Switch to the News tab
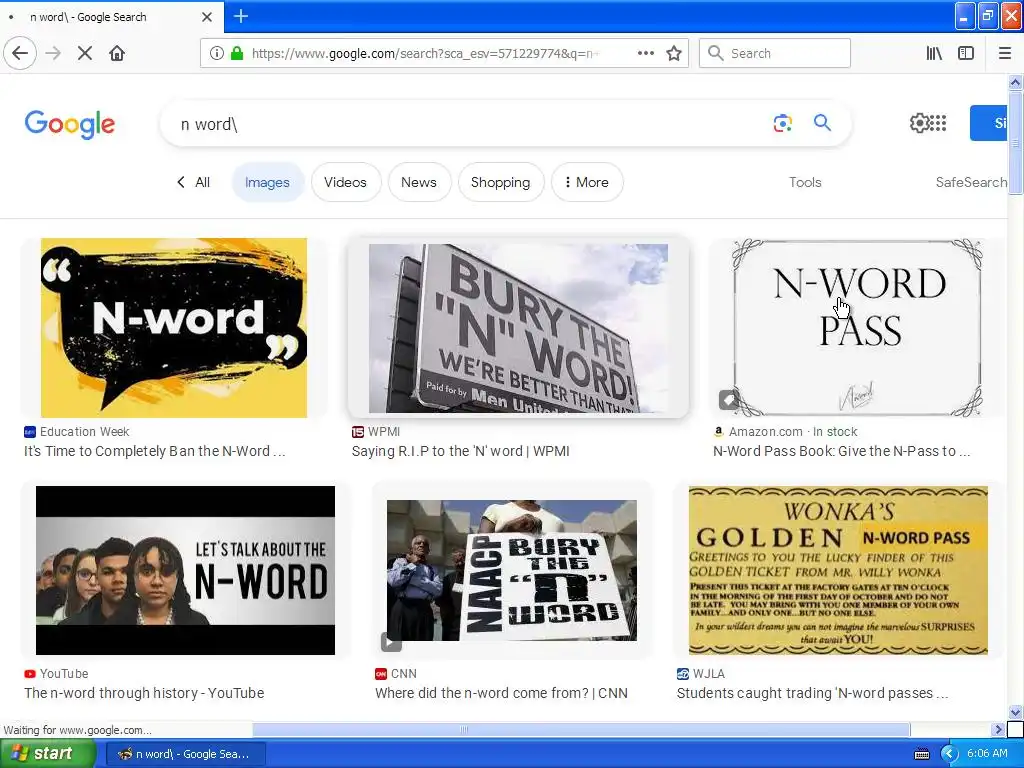Image resolution: width=1024 pixels, height=768 pixels. (419, 182)
